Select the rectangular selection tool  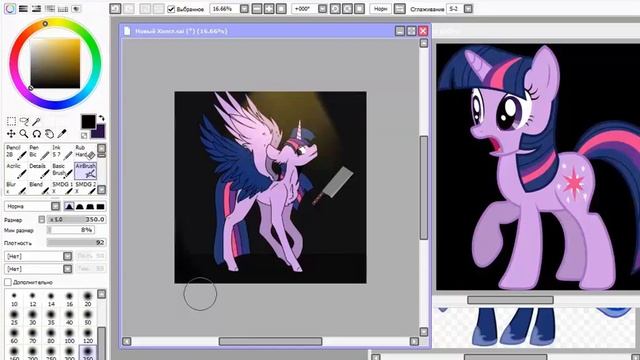(11, 121)
